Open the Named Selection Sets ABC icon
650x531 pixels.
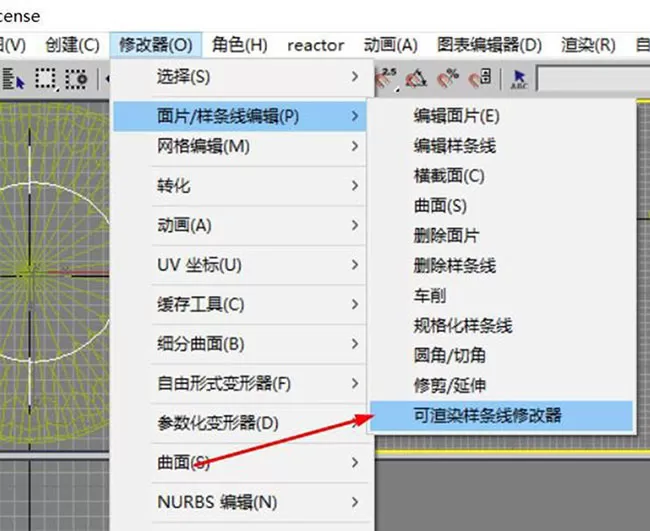(x=519, y=79)
